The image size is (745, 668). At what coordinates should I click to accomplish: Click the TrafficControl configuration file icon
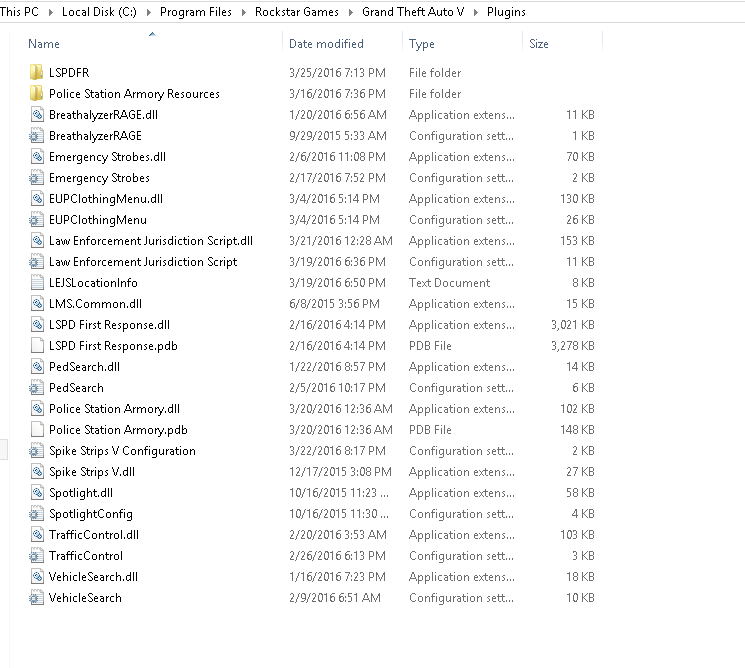(36, 556)
